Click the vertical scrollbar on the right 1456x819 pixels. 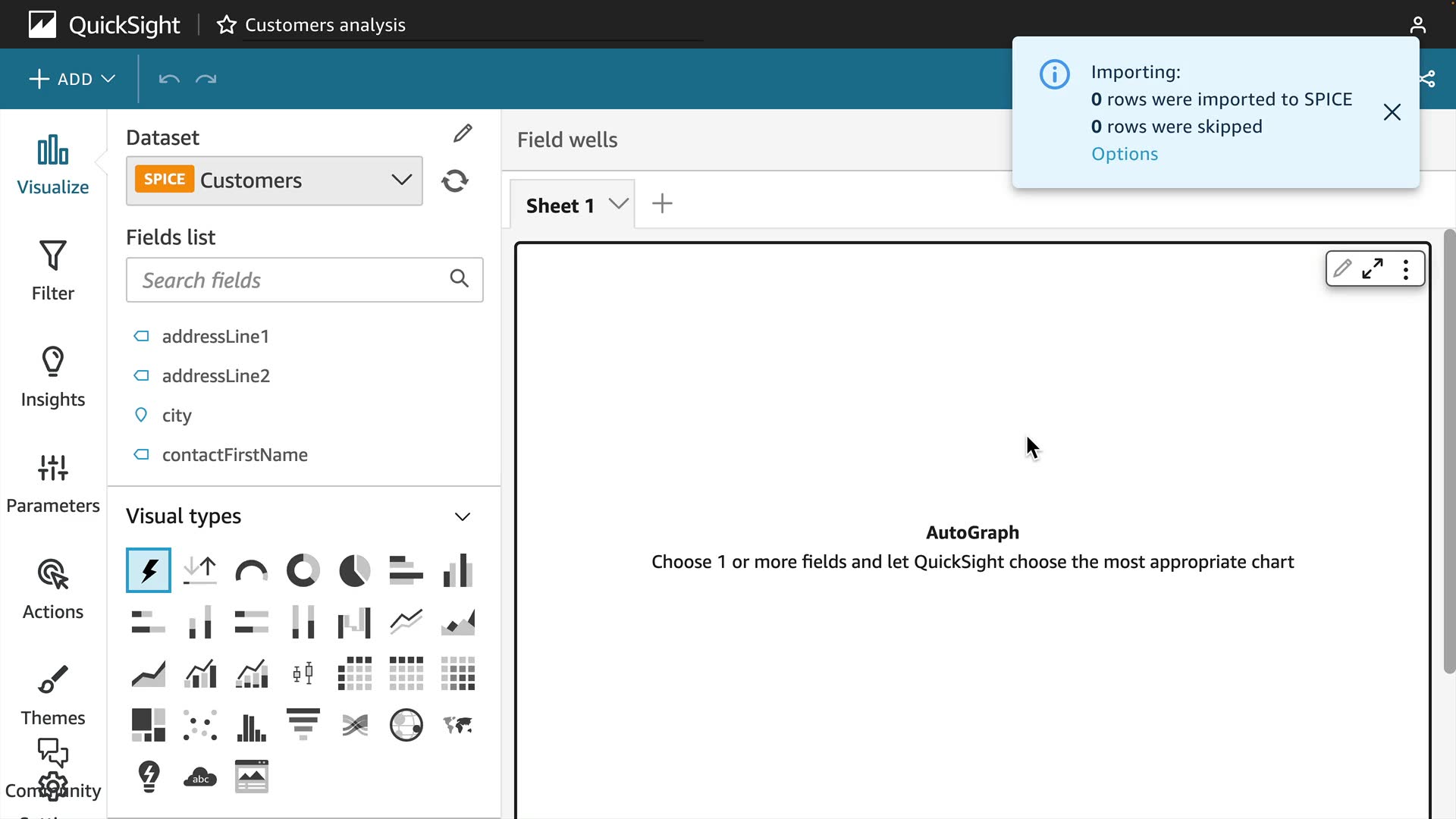1449,451
